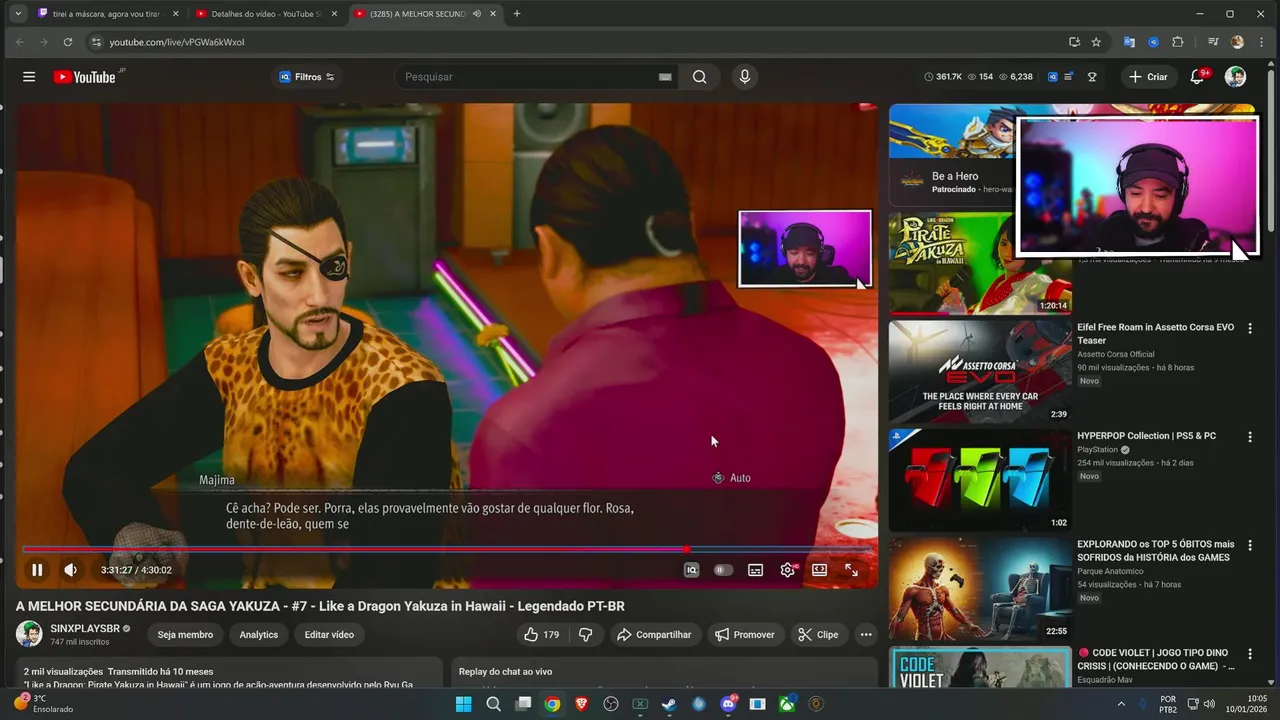The width and height of the screenshot is (1280, 720).
Task: Open the Assetto Corsa Official channel link
Action: 1115,354
